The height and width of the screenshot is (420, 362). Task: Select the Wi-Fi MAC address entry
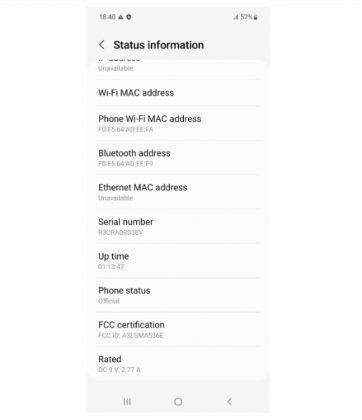pyautogui.click(x=178, y=93)
